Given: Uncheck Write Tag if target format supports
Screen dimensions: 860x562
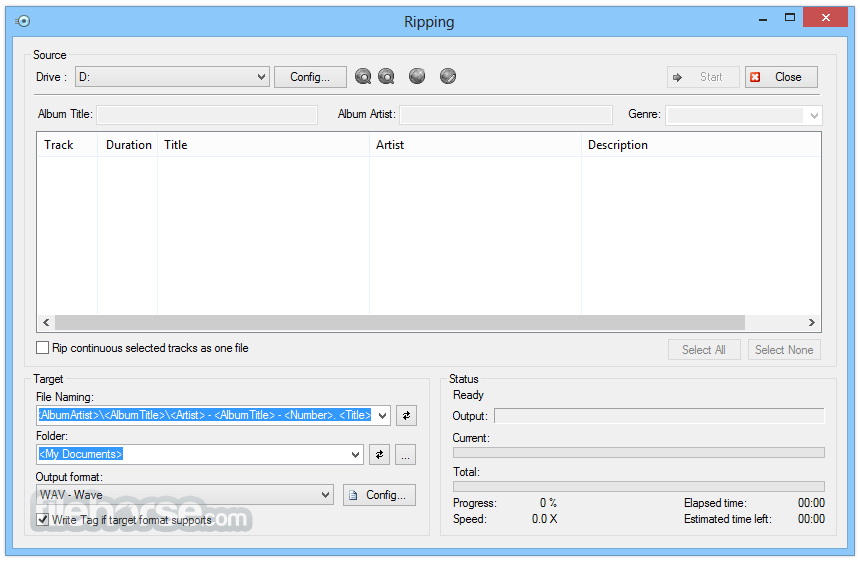Looking at the screenshot, I should pos(42,519).
